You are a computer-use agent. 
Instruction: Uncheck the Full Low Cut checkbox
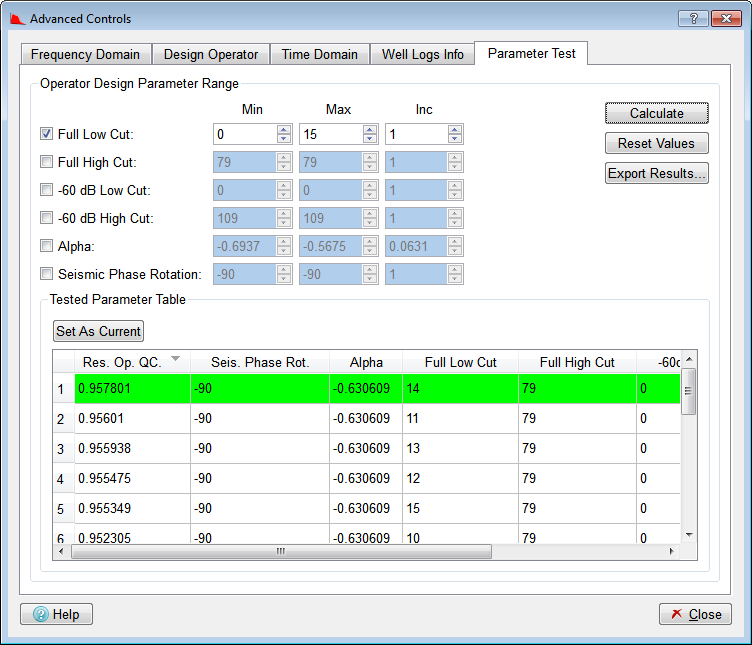[47, 134]
